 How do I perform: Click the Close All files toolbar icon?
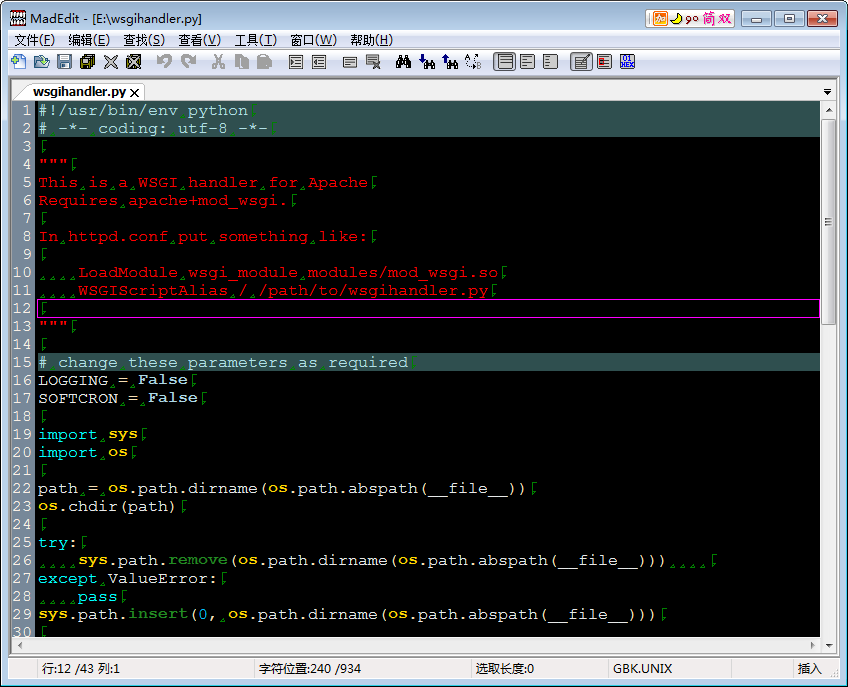pyautogui.click(x=134, y=62)
